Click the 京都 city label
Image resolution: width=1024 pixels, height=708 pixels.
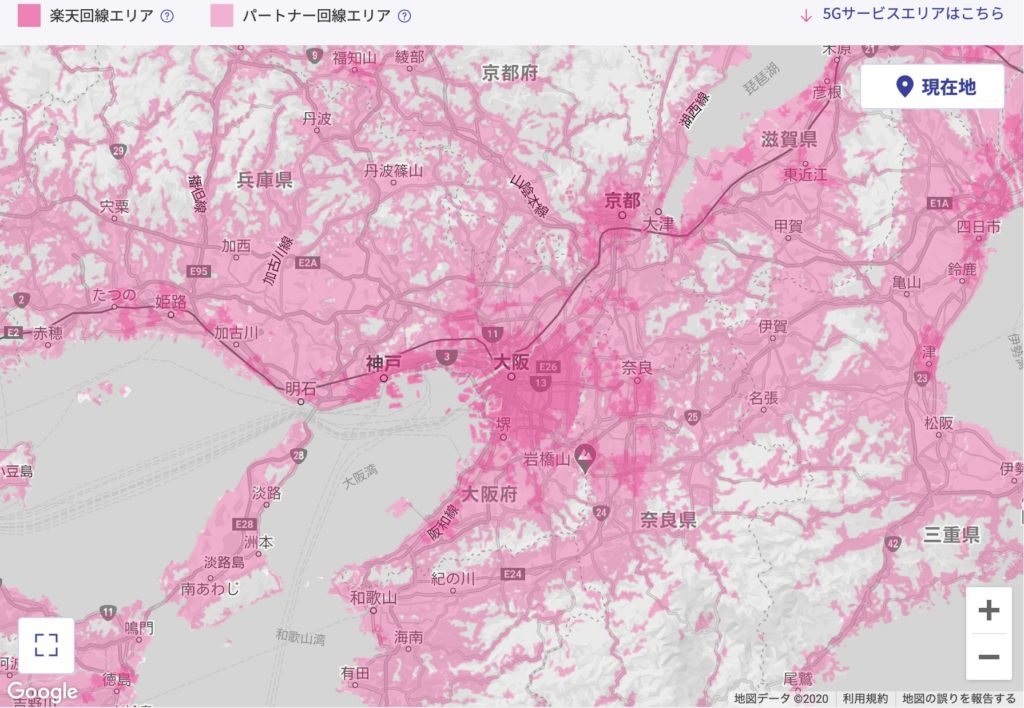[622, 200]
